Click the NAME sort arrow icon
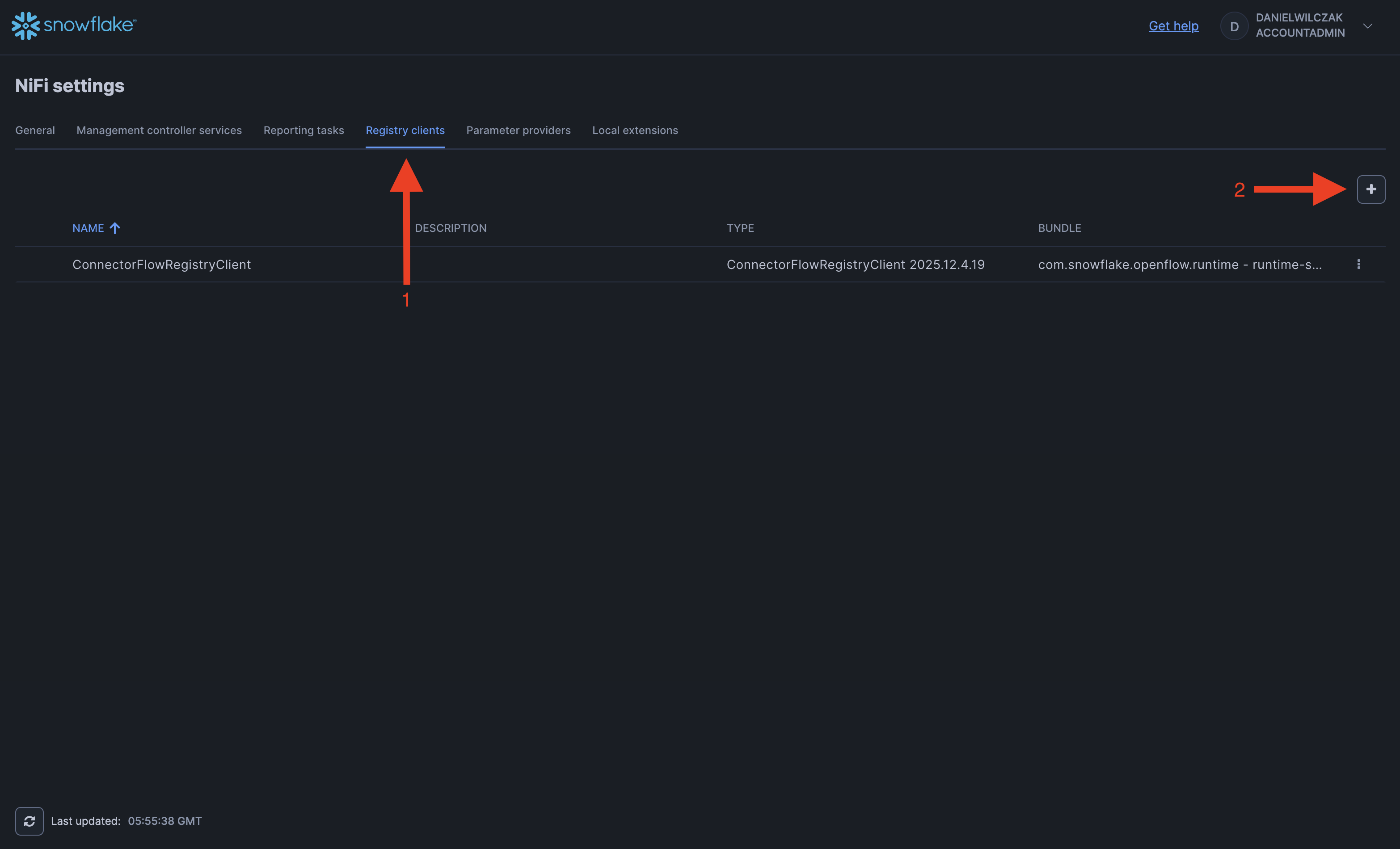This screenshot has width=1400, height=849. click(x=115, y=228)
